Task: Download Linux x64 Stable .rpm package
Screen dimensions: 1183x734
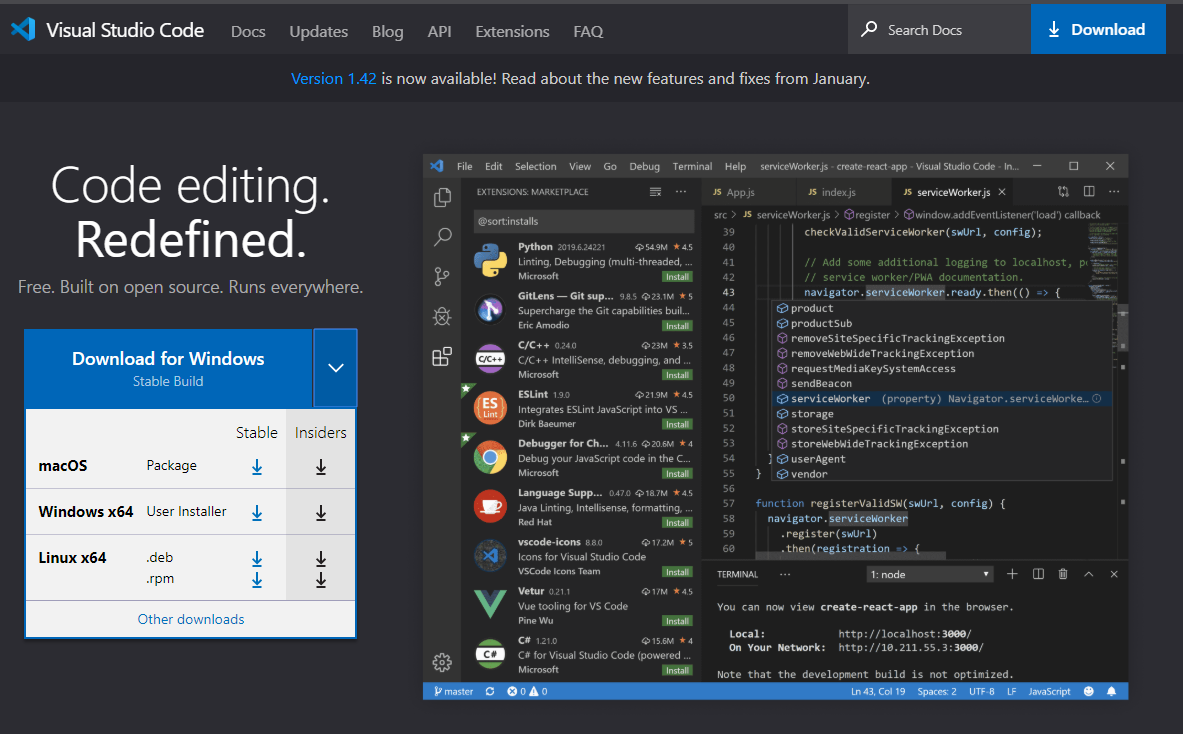Action: (257, 579)
